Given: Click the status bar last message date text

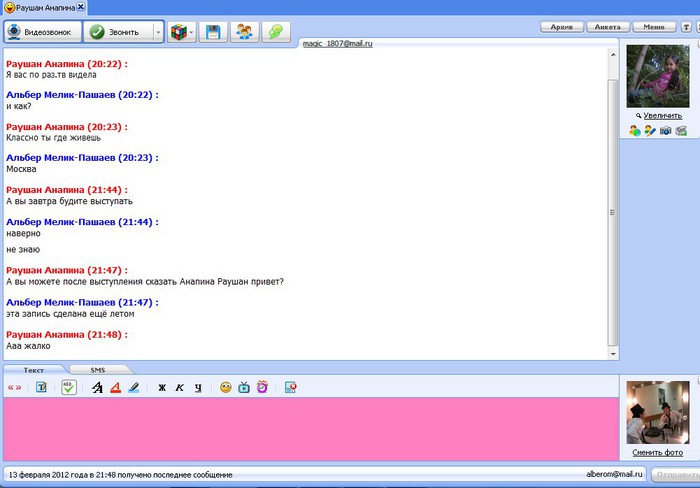Looking at the screenshot, I should coord(121,475).
